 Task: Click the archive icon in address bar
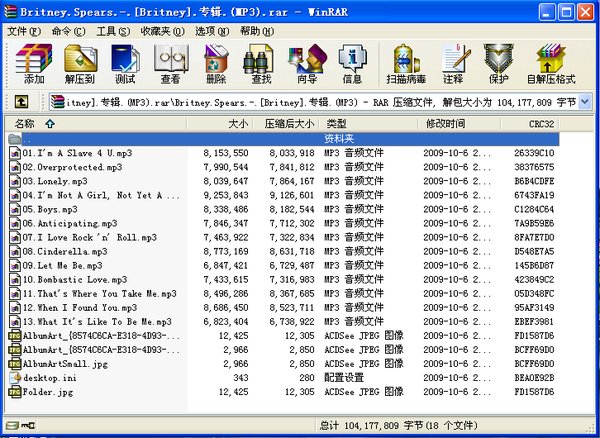(57, 102)
